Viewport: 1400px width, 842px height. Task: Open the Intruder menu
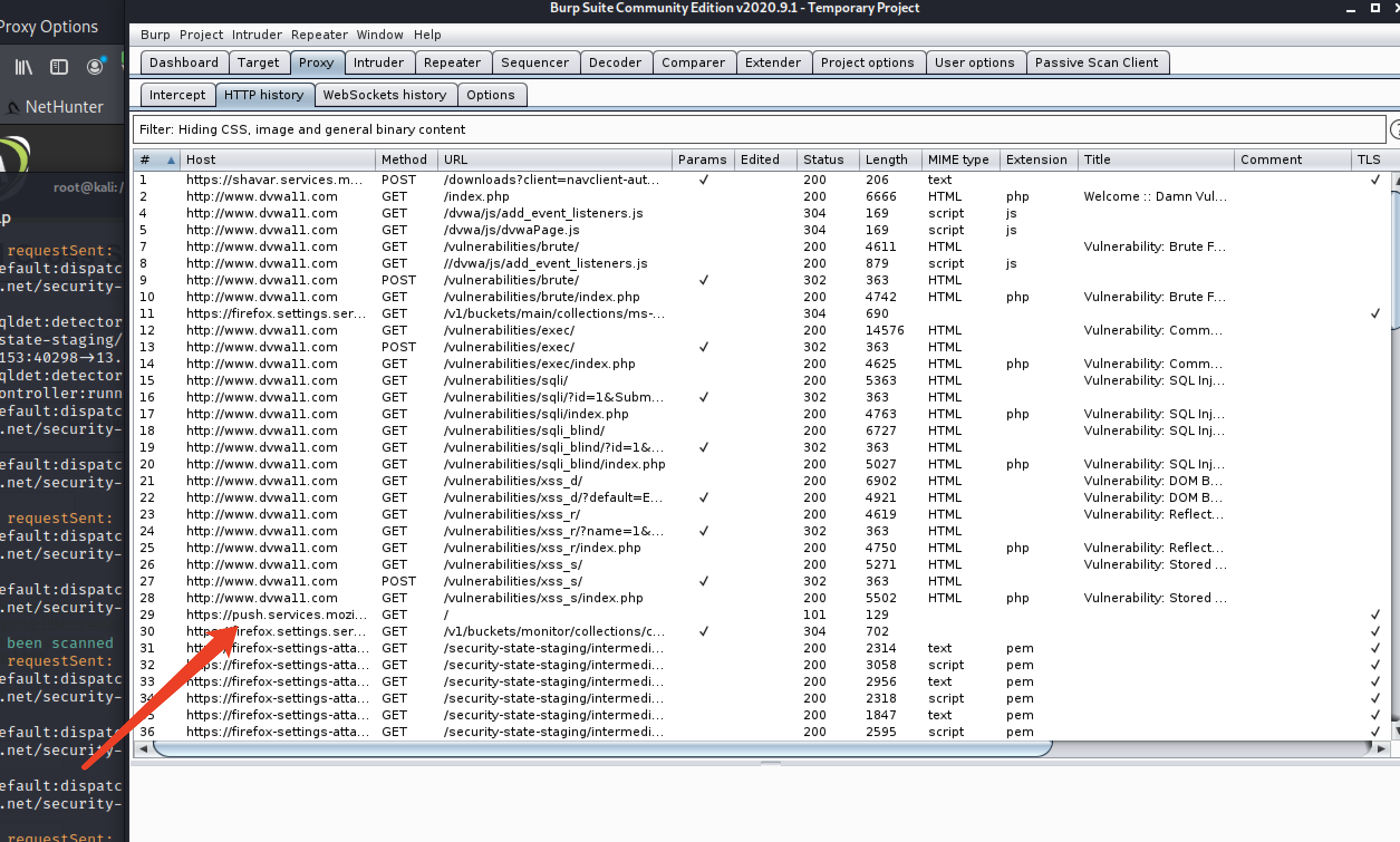click(257, 35)
